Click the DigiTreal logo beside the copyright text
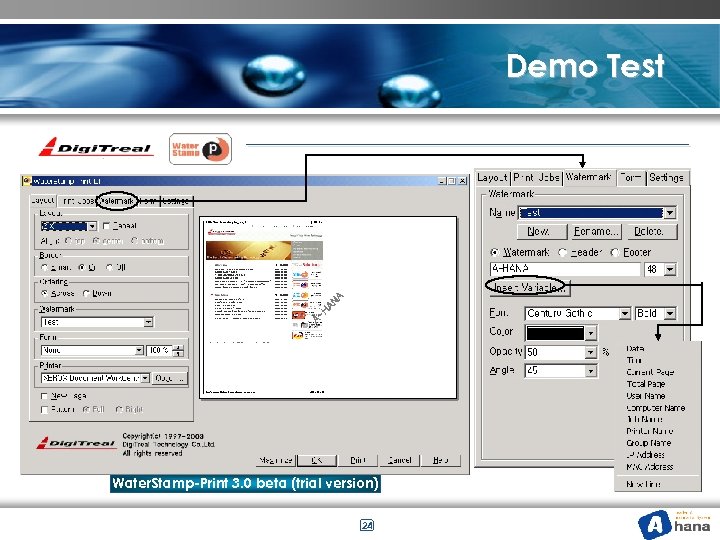This screenshot has width=720, height=540. point(76,443)
